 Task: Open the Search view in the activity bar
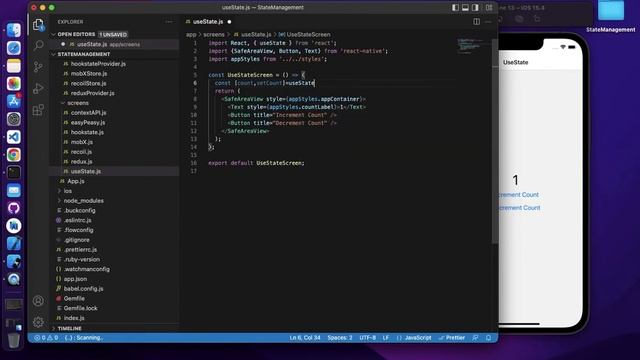[38, 45]
